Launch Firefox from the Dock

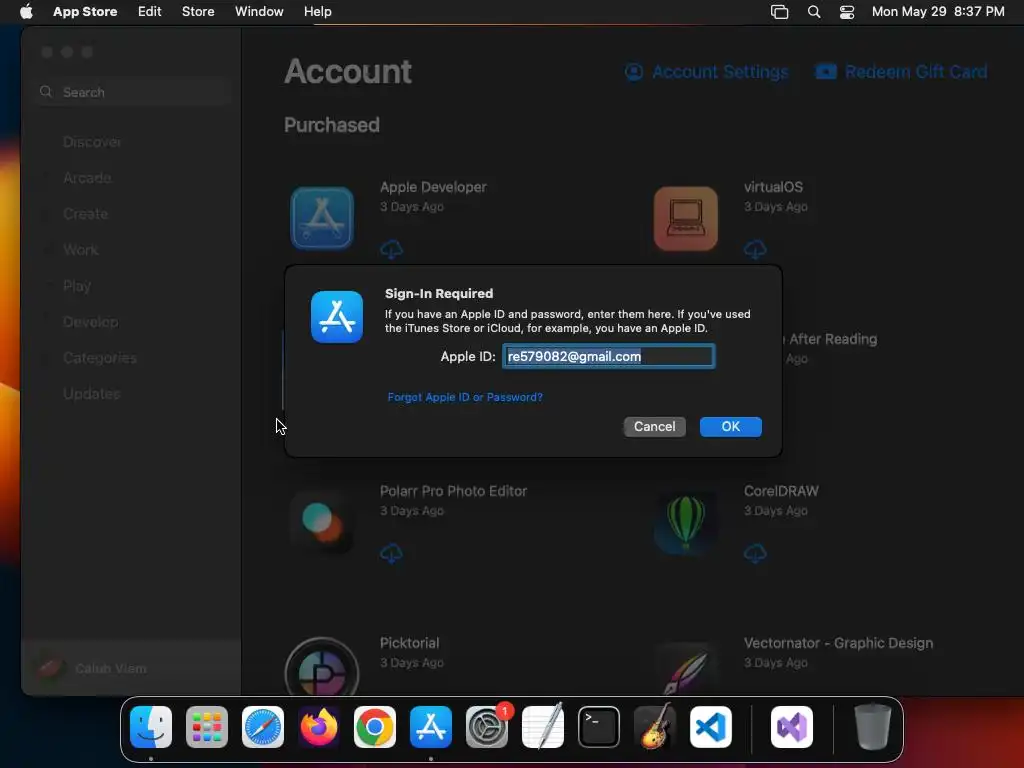(x=319, y=727)
